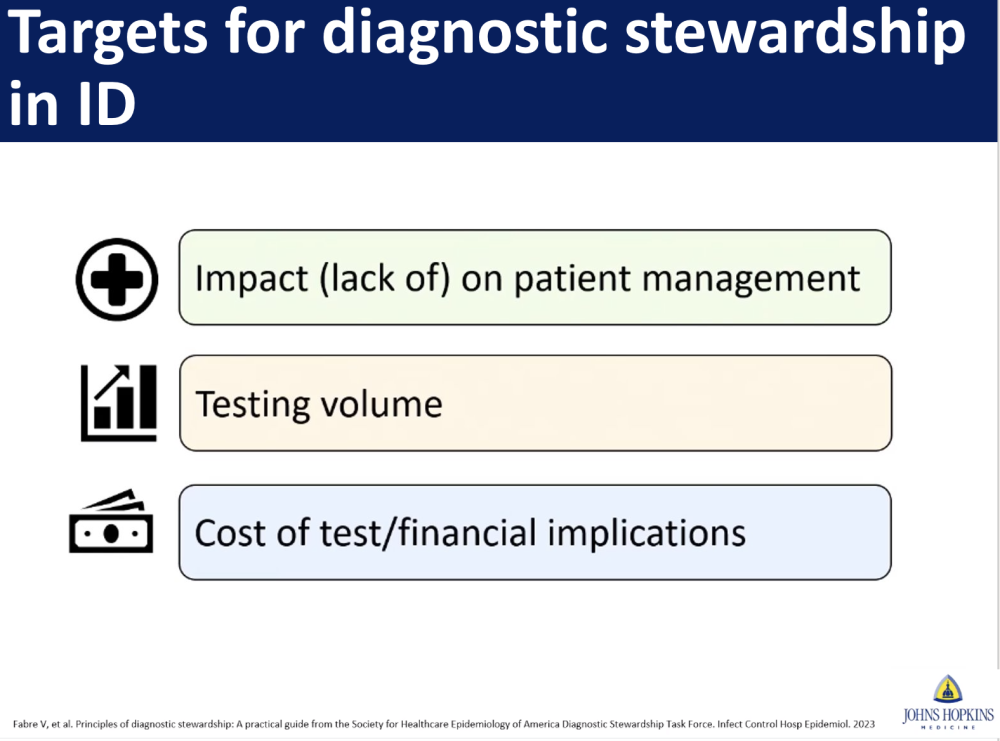Click the Johns Hopkins dome logo
Image resolution: width=1000 pixels, height=741 pixels.
pyautogui.click(x=948, y=689)
